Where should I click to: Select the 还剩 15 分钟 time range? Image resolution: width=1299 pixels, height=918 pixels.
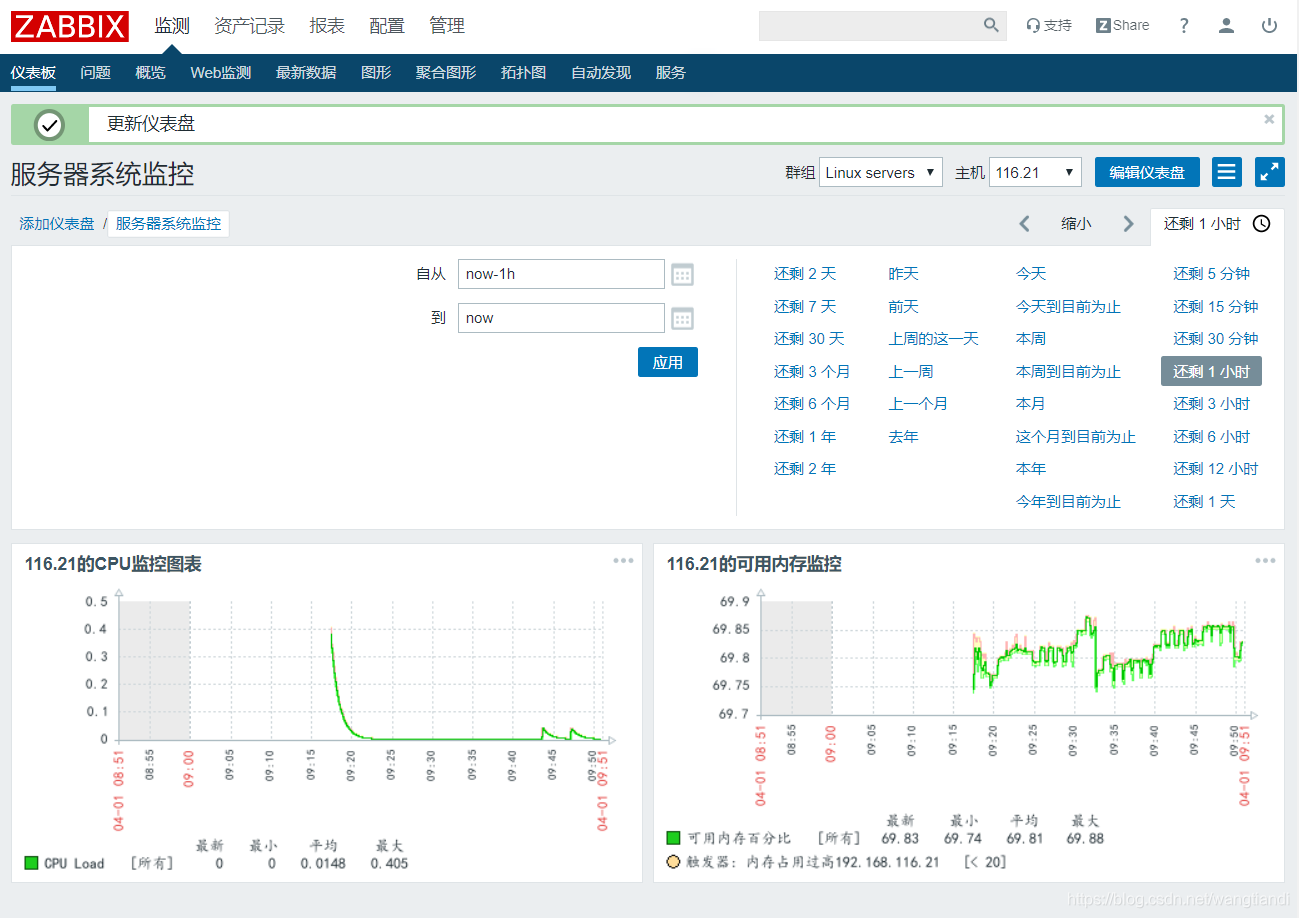click(x=1216, y=306)
